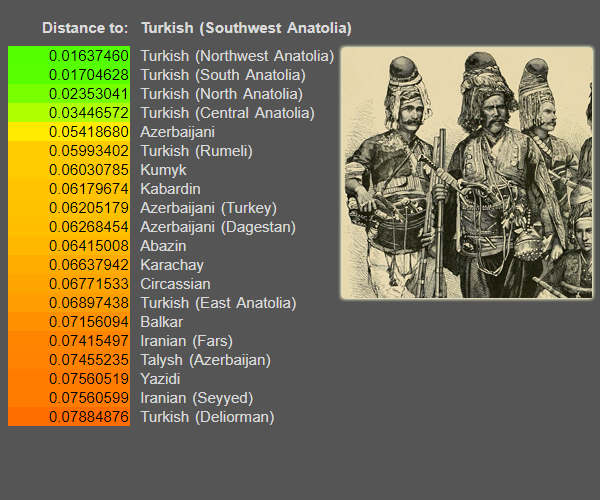Choose the Turkish (Central Anatolia) row

click(227, 113)
